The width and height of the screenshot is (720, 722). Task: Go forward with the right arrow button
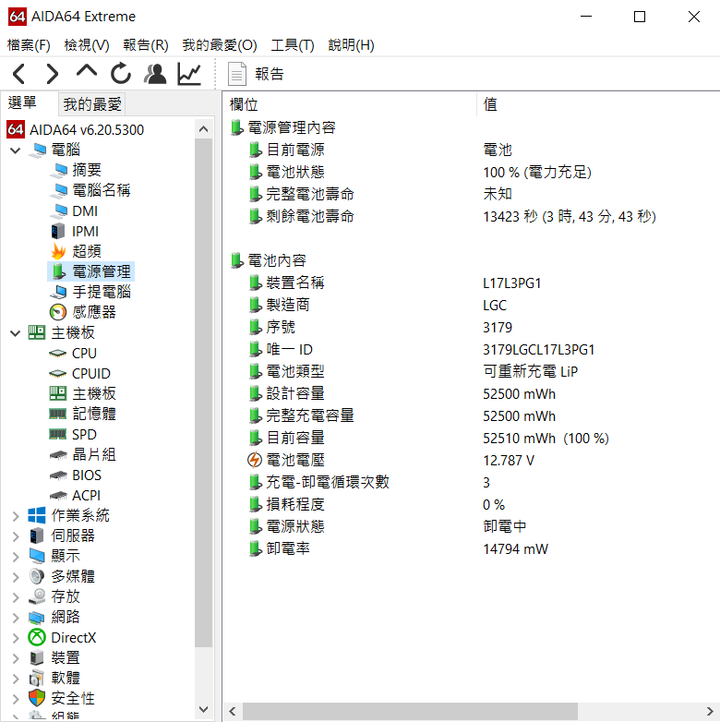[52, 74]
